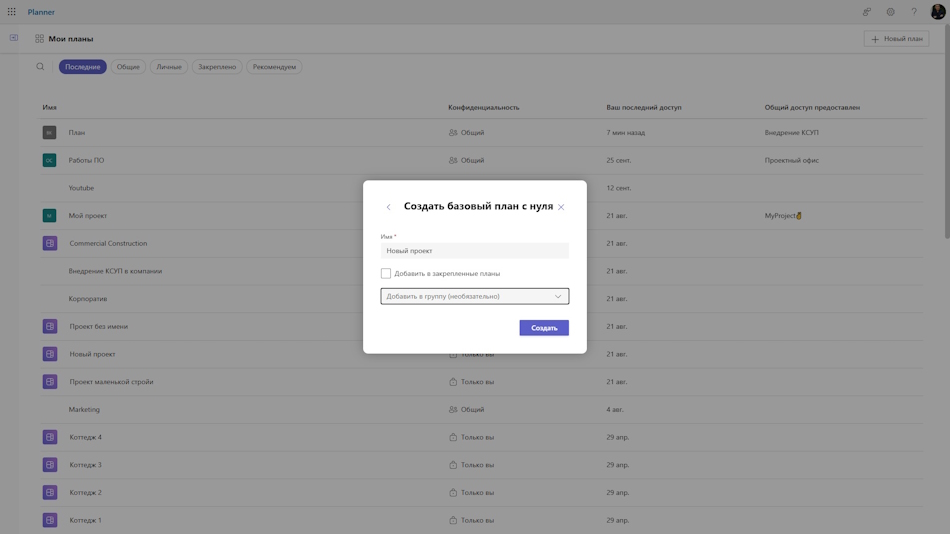950x534 pixels.
Task: Click the Коттедж 4 plan icon
Action: [x=50, y=437]
